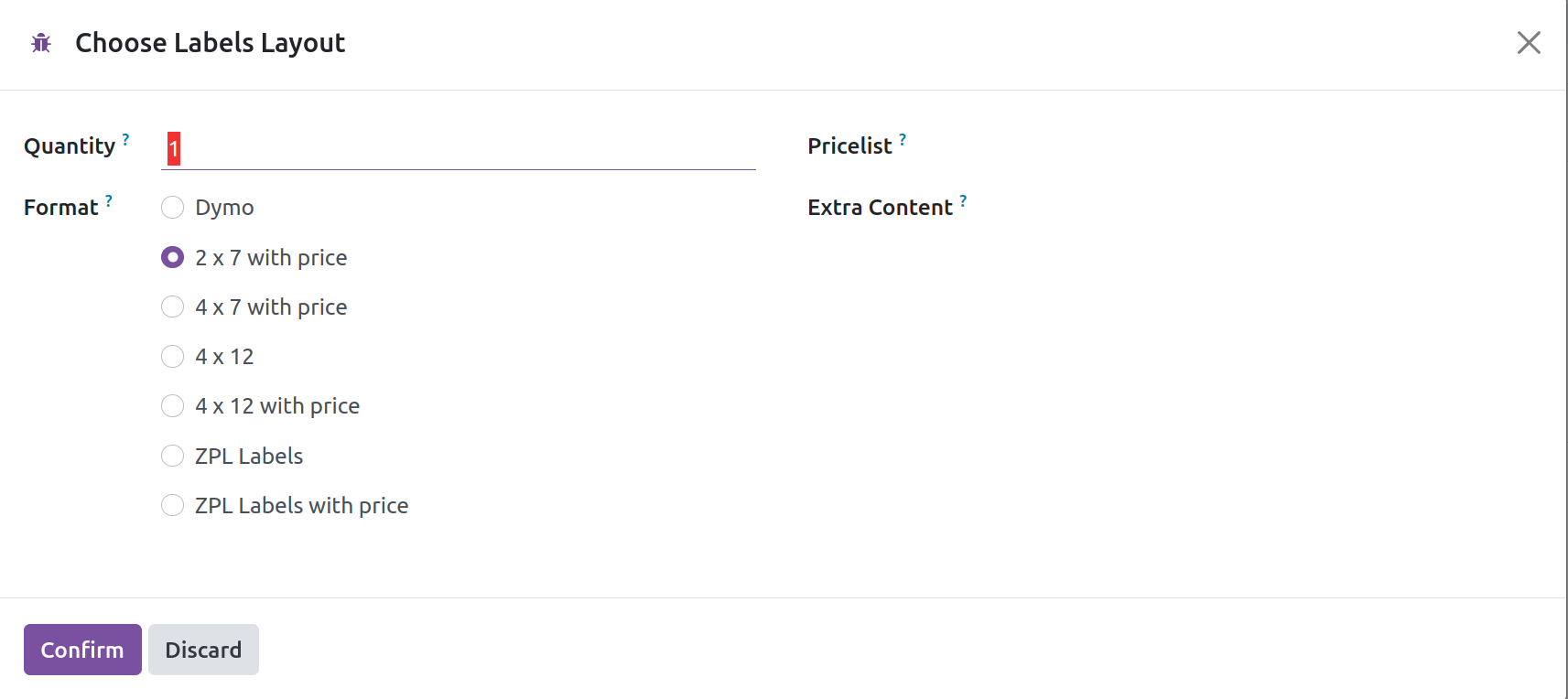Choose the ZPL Labels format
This screenshot has height=699, width=1568.
point(173,456)
